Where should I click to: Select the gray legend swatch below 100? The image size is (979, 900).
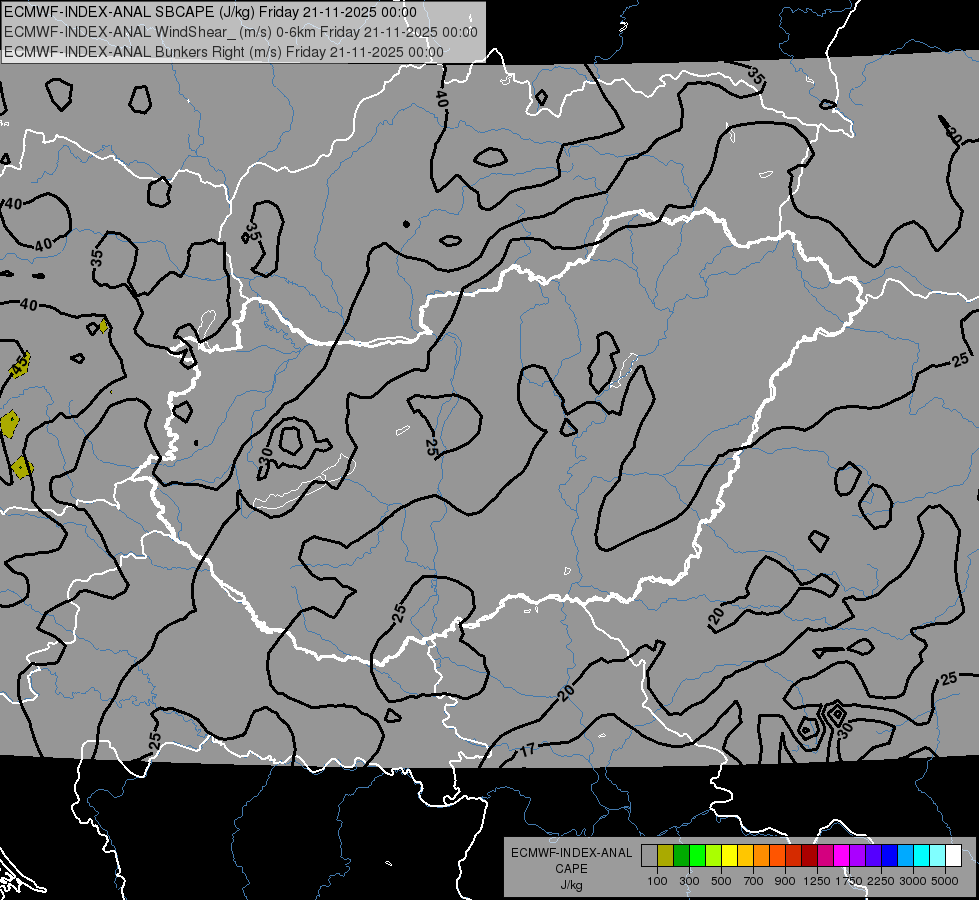[650, 856]
